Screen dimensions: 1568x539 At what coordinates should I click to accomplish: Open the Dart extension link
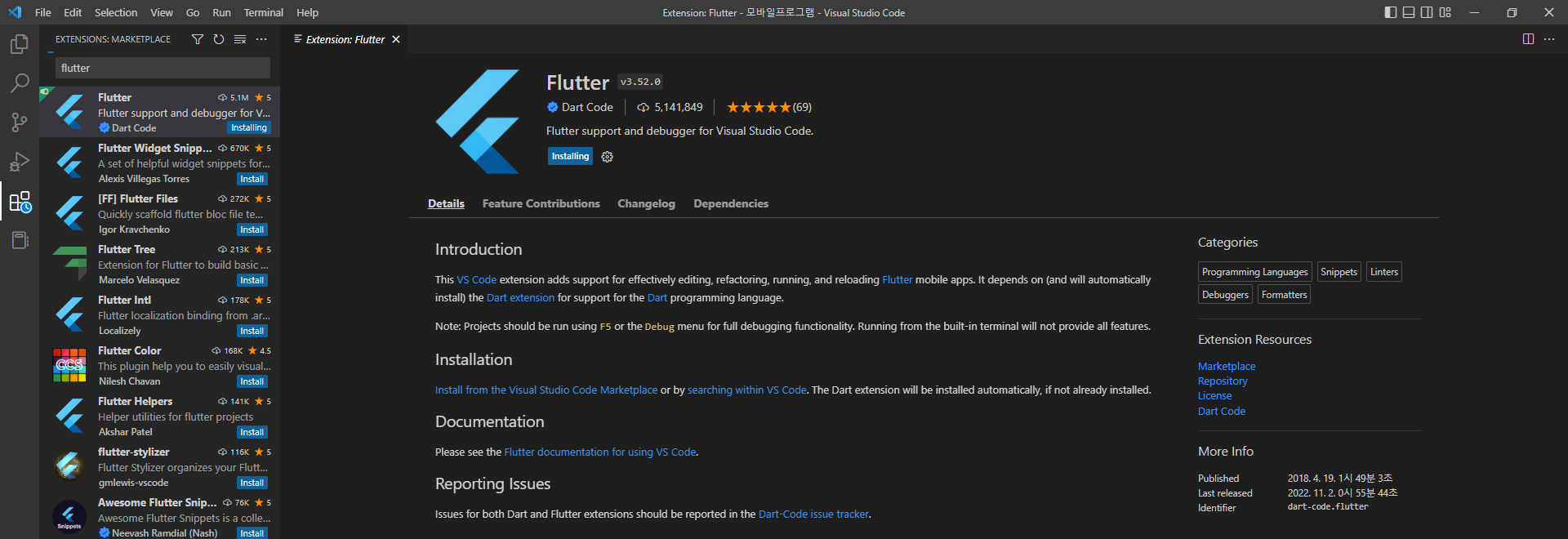[x=520, y=297]
